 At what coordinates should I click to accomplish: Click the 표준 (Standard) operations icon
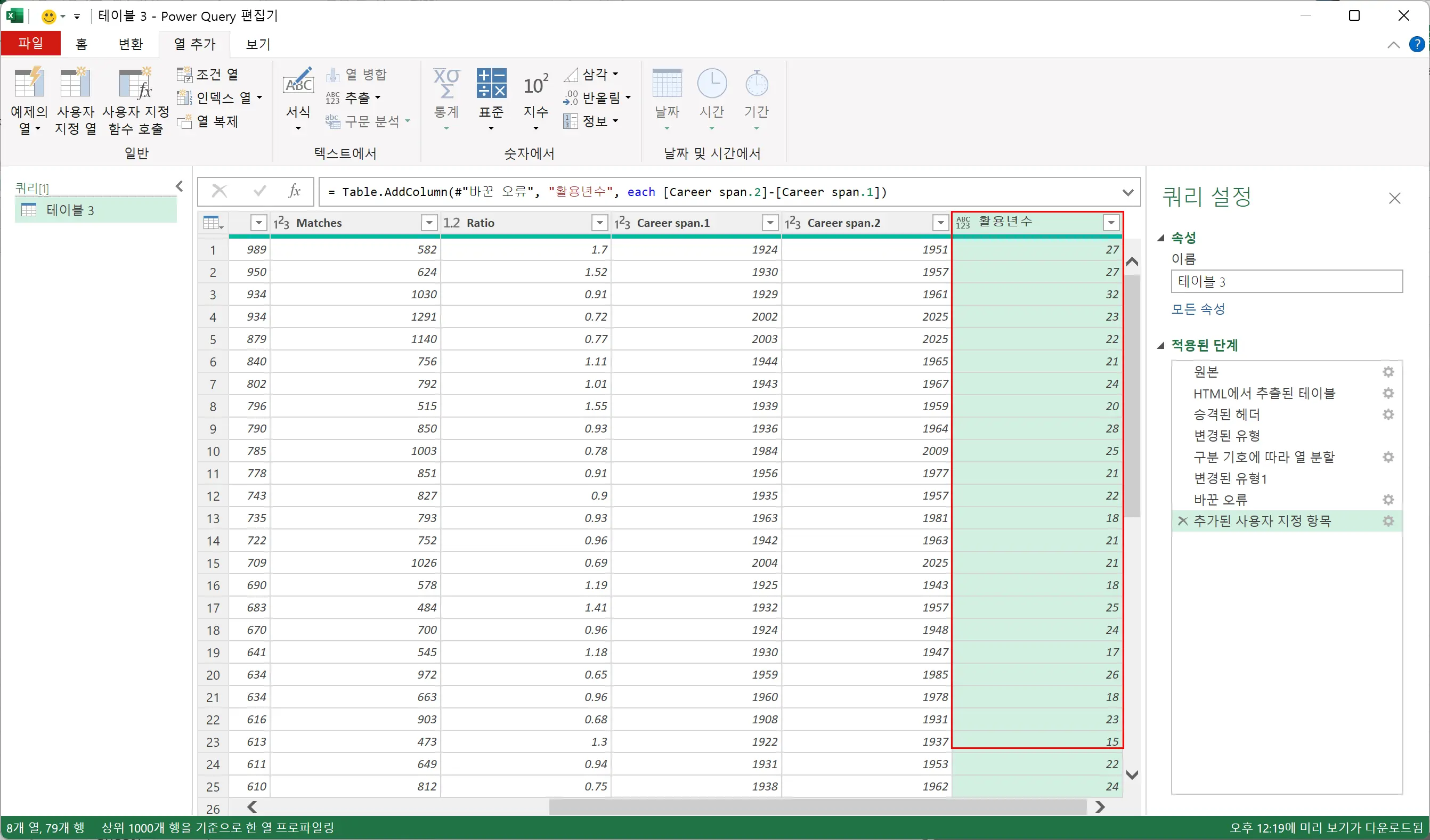click(491, 84)
